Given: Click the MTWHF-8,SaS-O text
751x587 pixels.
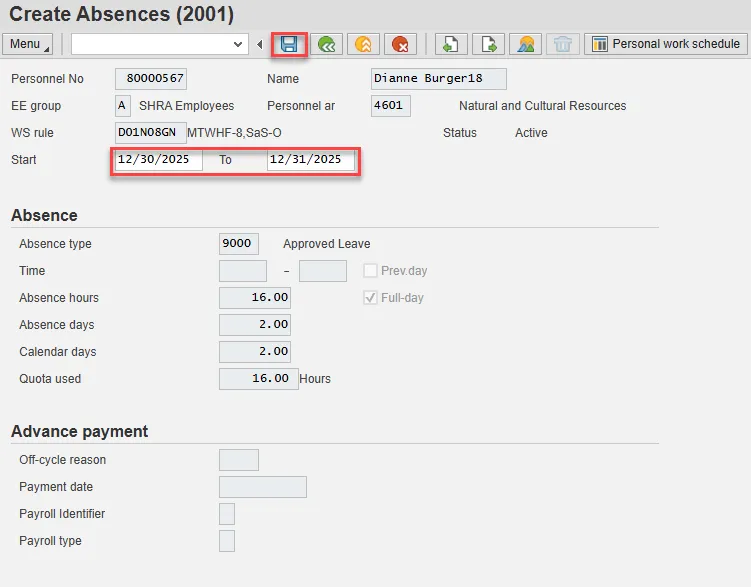Looking at the screenshot, I should [234, 133].
